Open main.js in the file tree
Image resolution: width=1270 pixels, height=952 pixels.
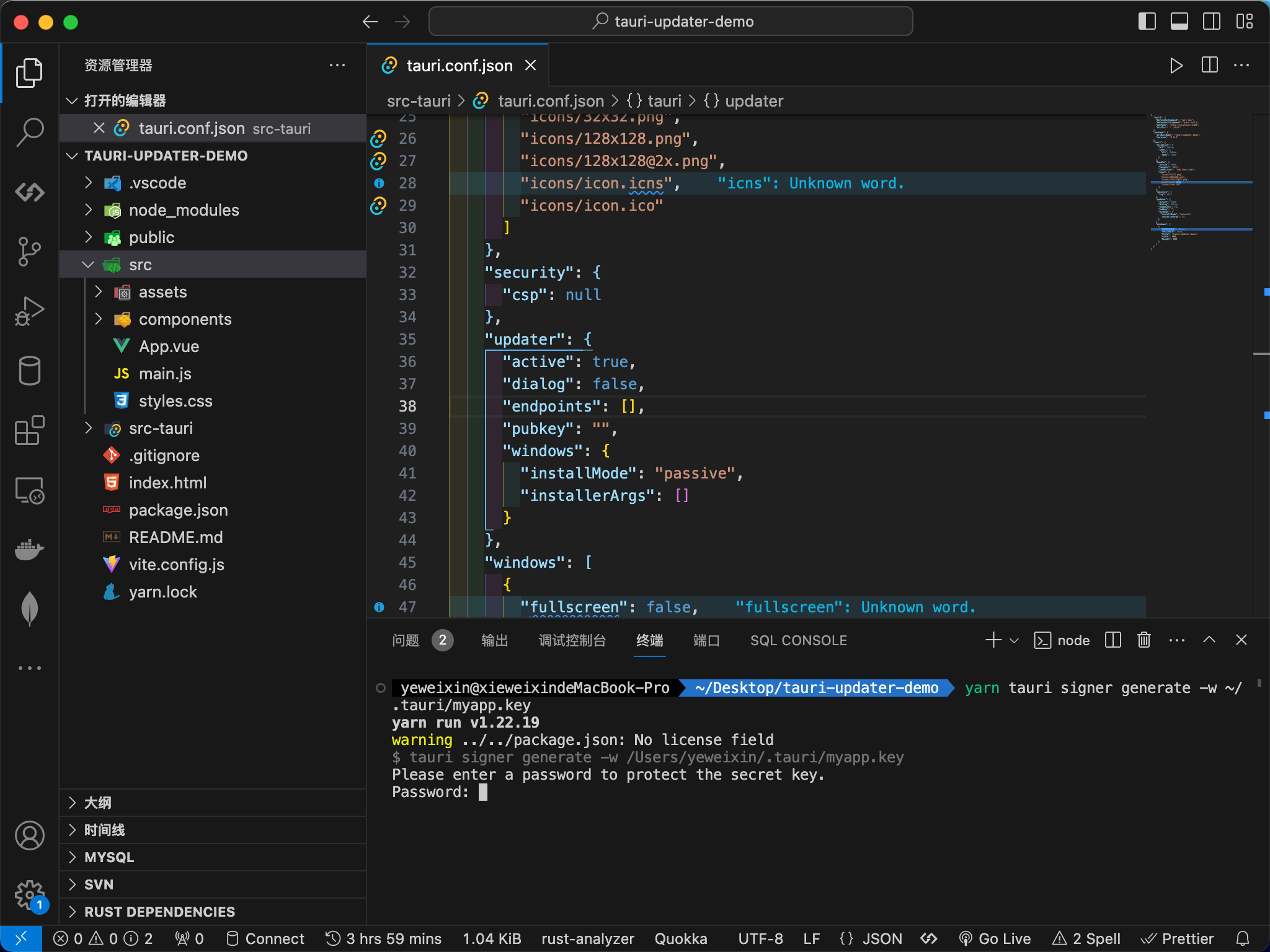click(x=165, y=373)
